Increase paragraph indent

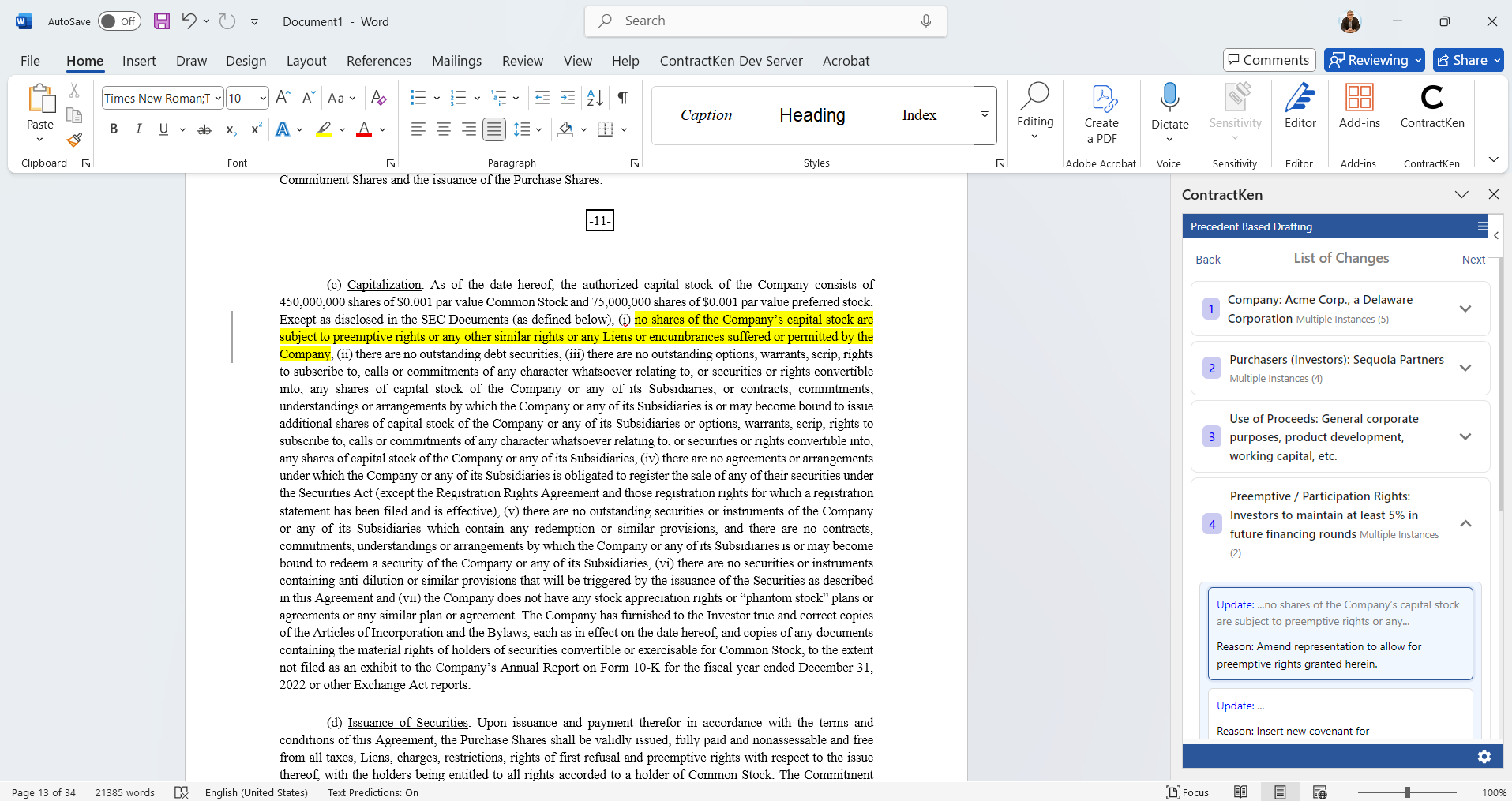(x=568, y=98)
